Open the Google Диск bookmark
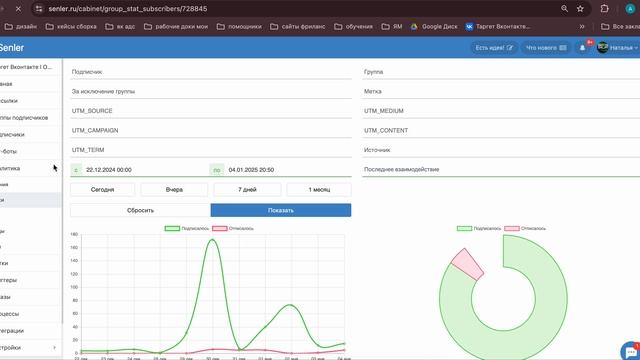Image resolution: width=640 pixels, height=360 pixels. pos(434,27)
